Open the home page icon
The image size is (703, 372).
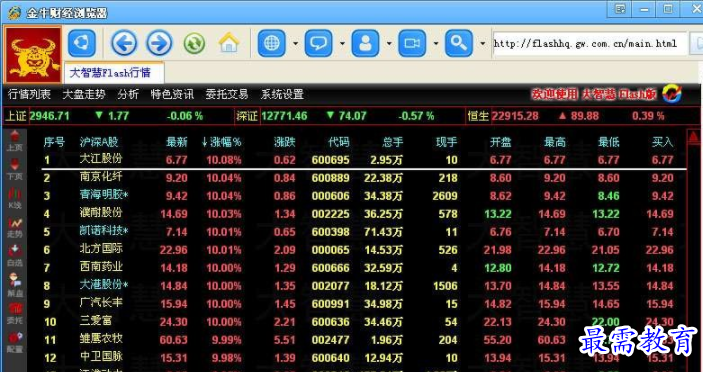tap(229, 43)
